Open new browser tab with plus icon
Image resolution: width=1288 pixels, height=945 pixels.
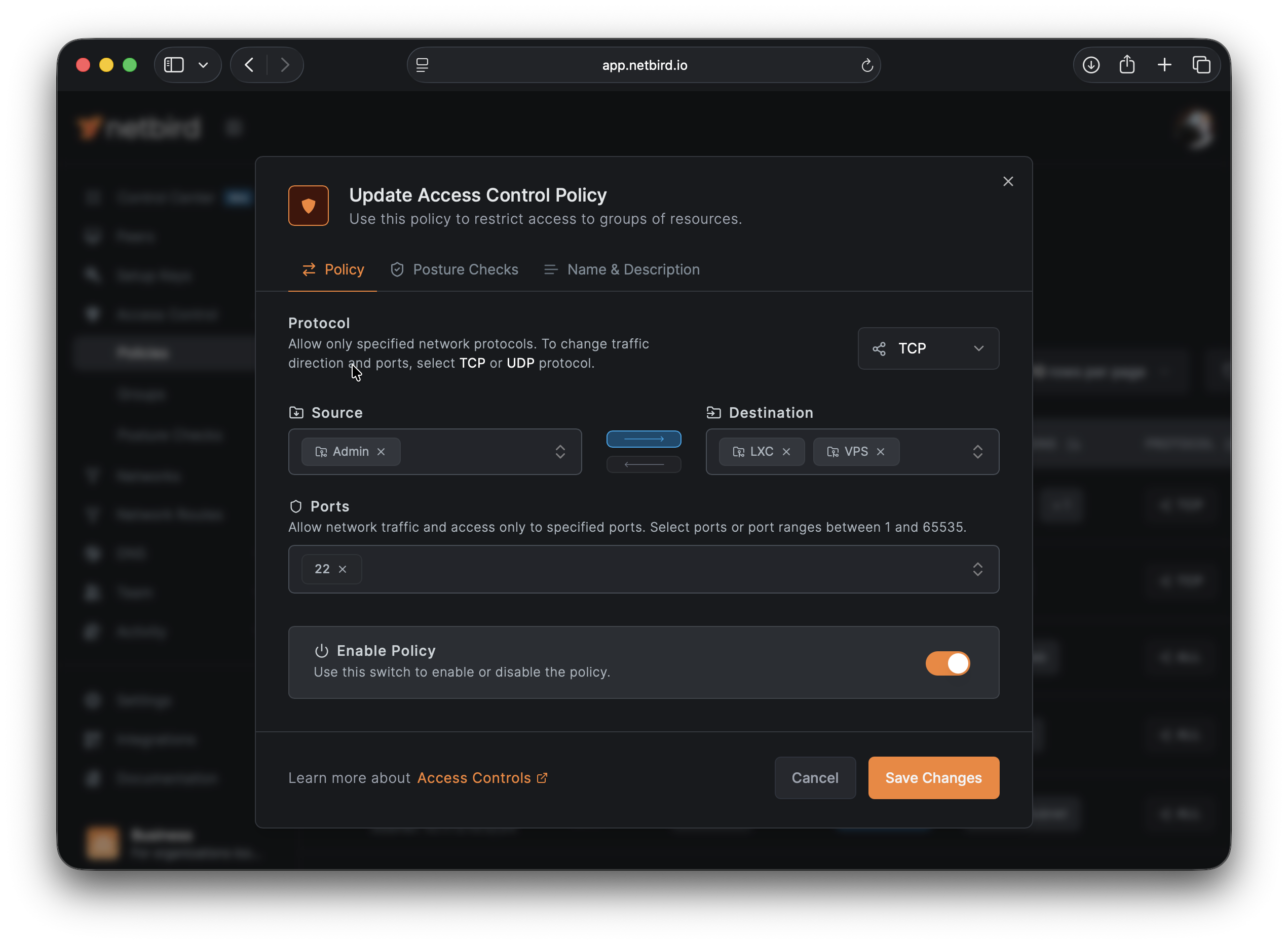pos(1164,65)
